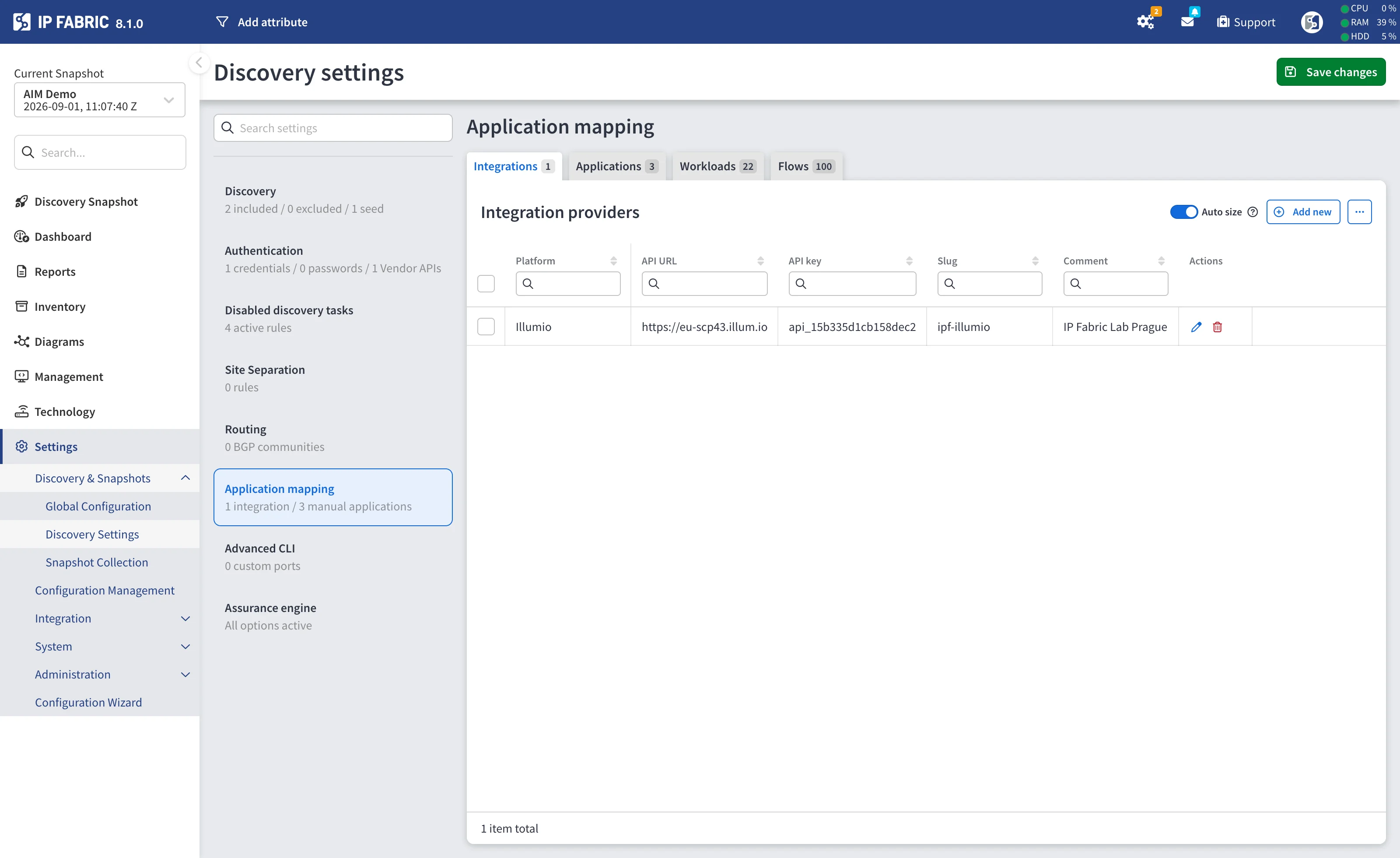Viewport: 1400px width, 858px height.
Task: Sort by the Platform column arrows
Action: point(614,261)
